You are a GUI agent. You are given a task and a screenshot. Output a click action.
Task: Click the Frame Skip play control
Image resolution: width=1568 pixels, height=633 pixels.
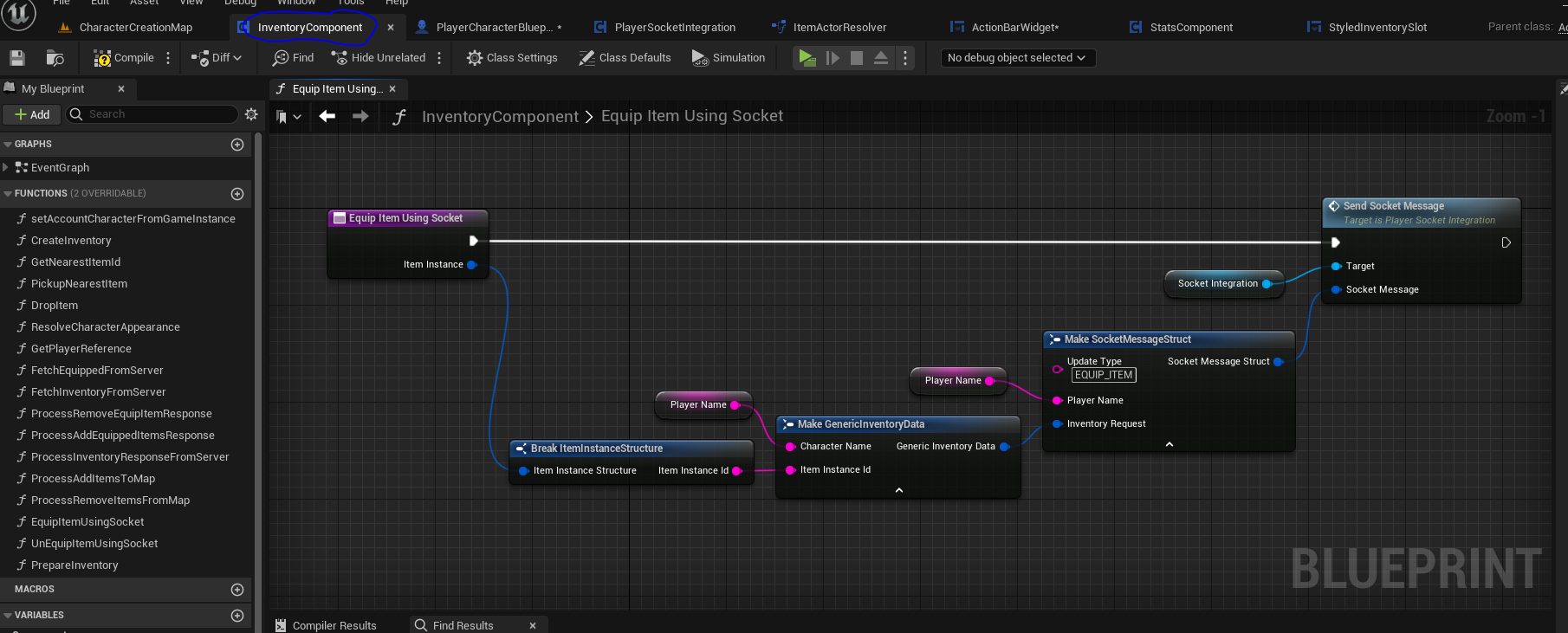[833, 58]
